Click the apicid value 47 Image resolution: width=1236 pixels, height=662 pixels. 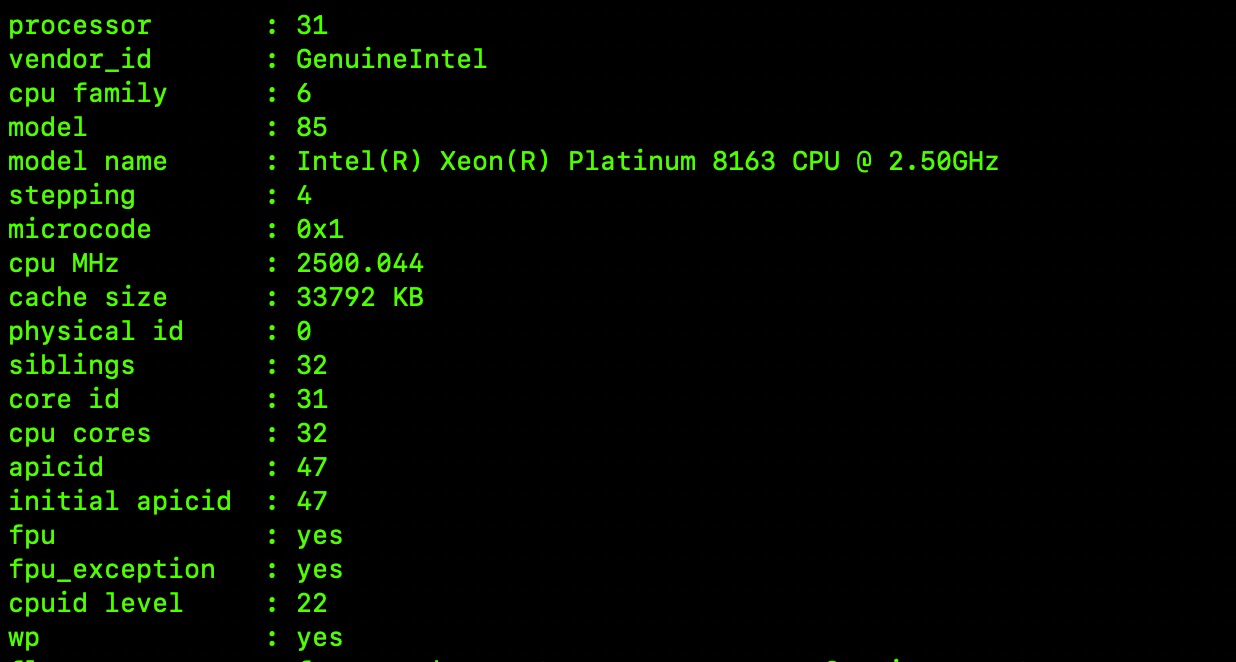click(x=312, y=467)
